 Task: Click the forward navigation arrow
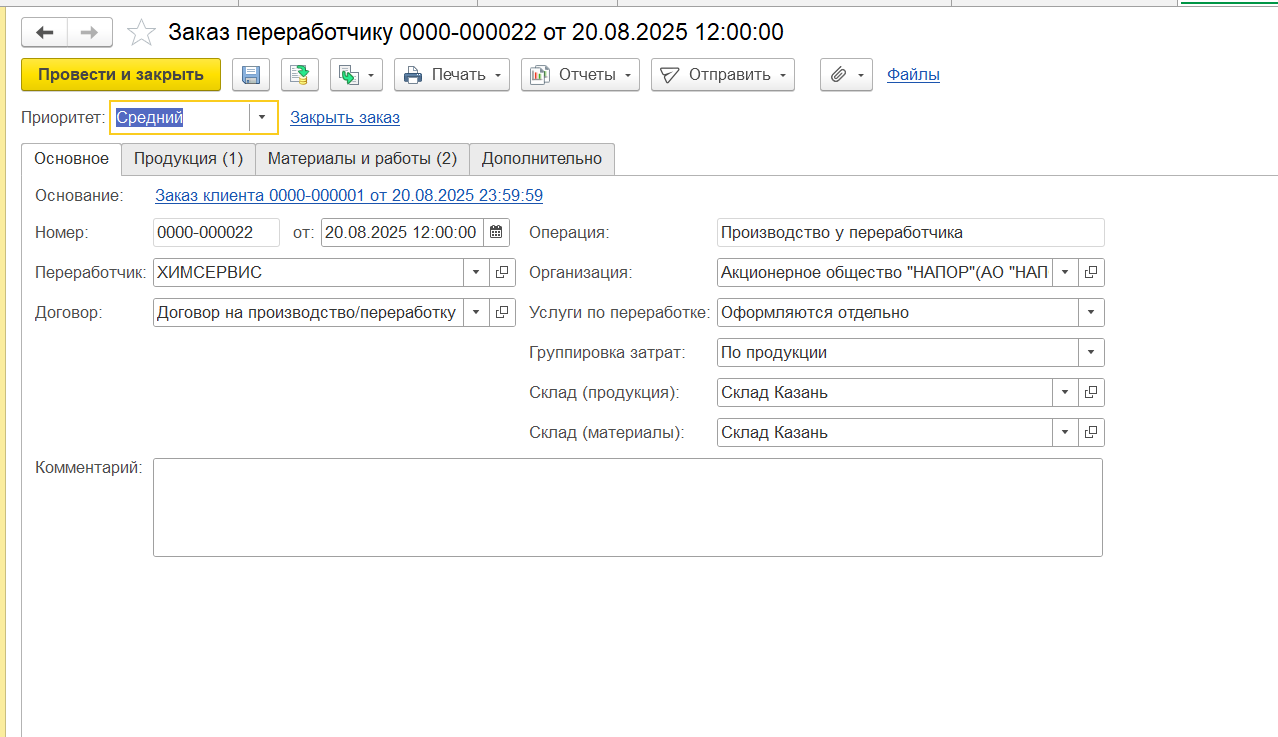click(89, 33)
